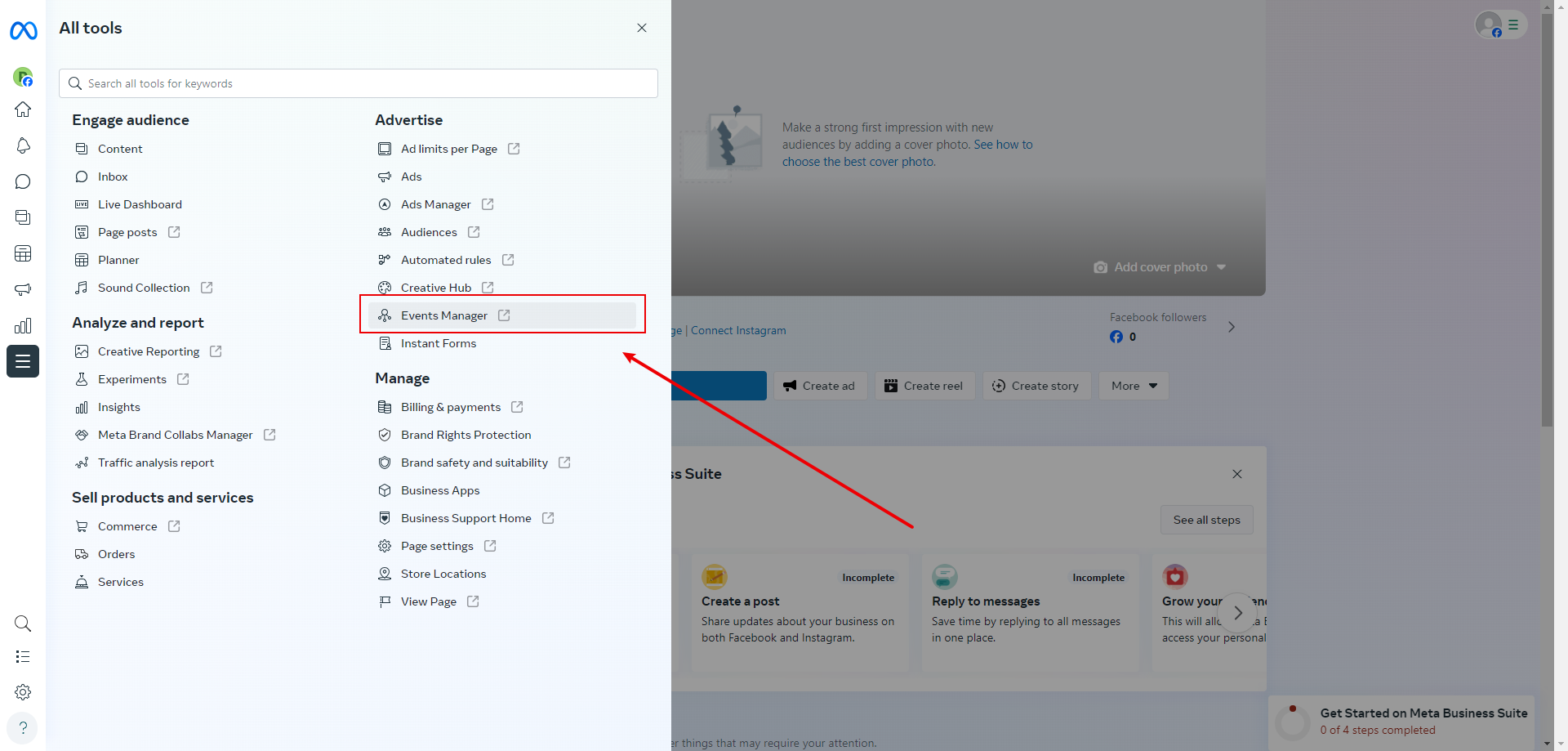The height and width of the screenshot is (751, 1568).
Task: Open Creative Hub tool
Action: (x=436, y=288)
